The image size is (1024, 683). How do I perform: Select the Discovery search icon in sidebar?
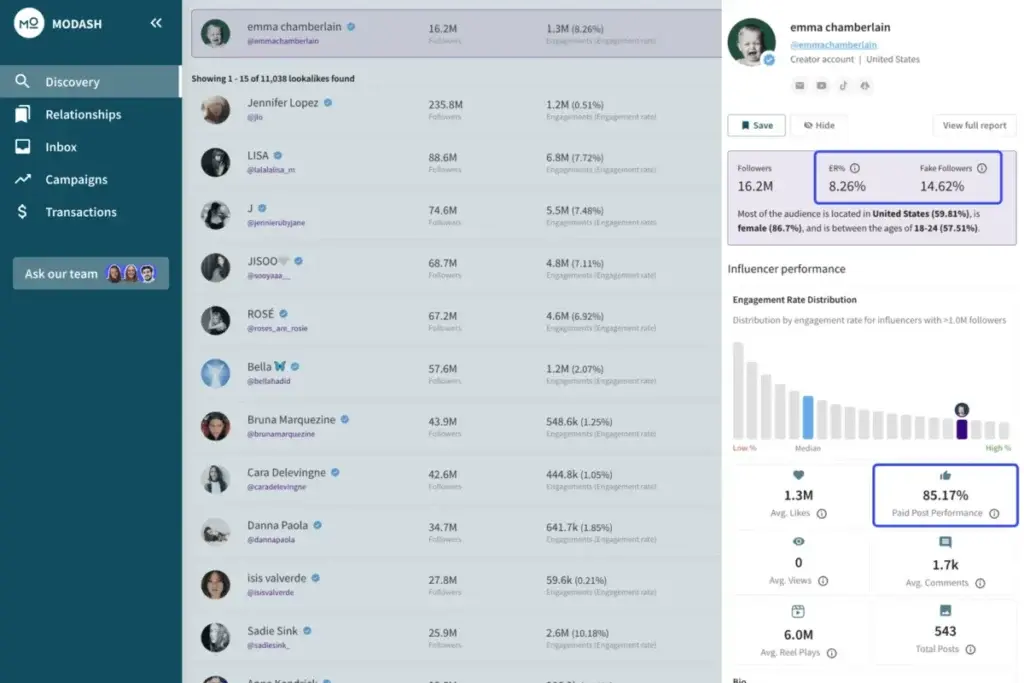(22, 83)
